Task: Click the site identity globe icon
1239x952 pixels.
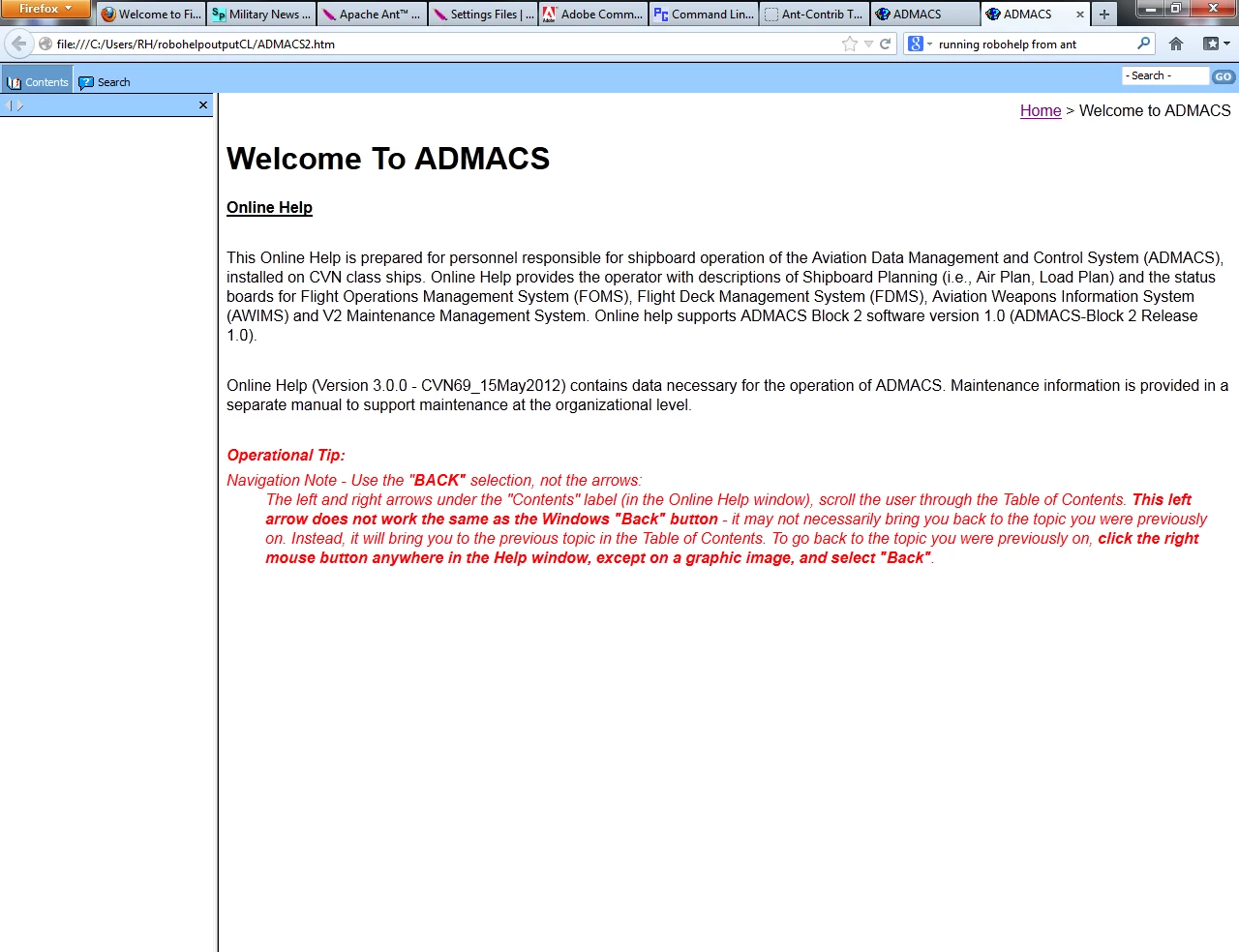Action: (x=45, y=44)
